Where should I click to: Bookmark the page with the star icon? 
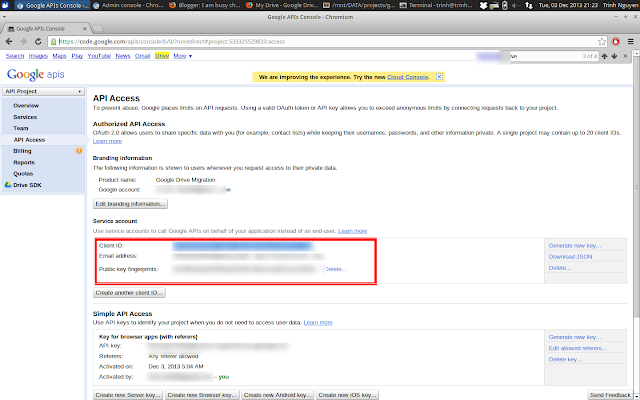[602, 42]
